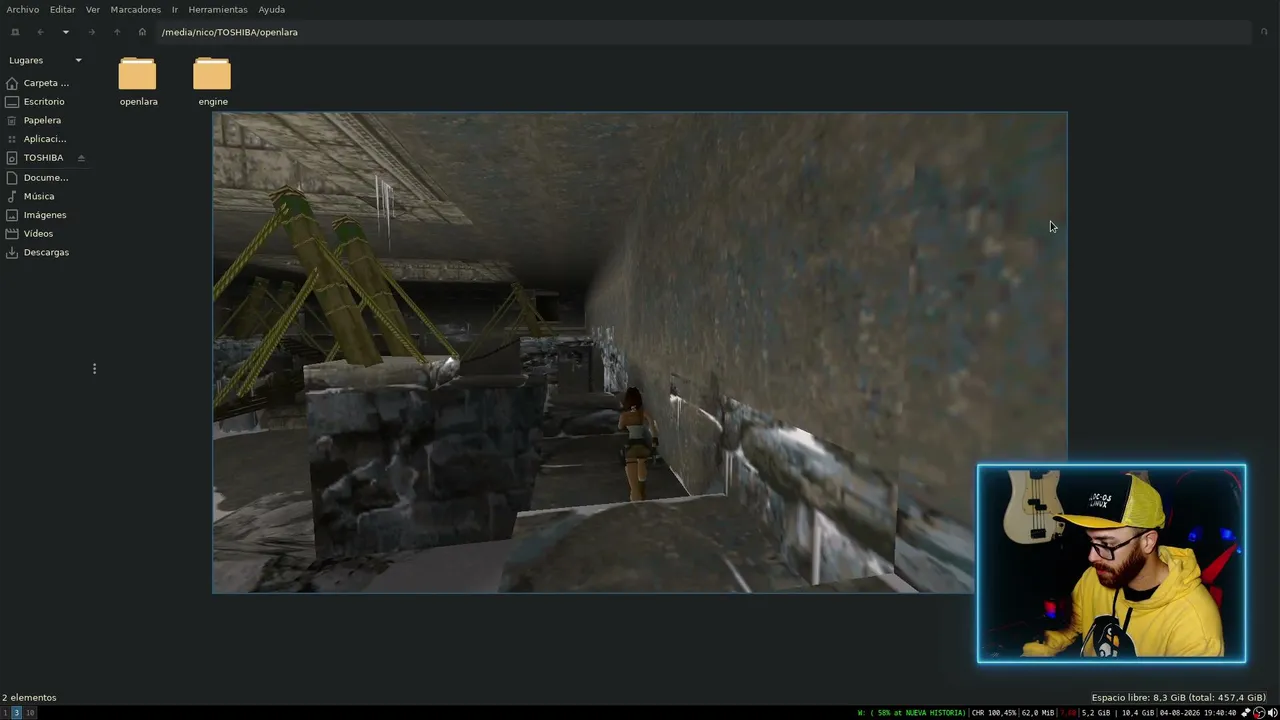Click the Espacio libre status text
The image size is (1280, 720).
[1179, 698]
